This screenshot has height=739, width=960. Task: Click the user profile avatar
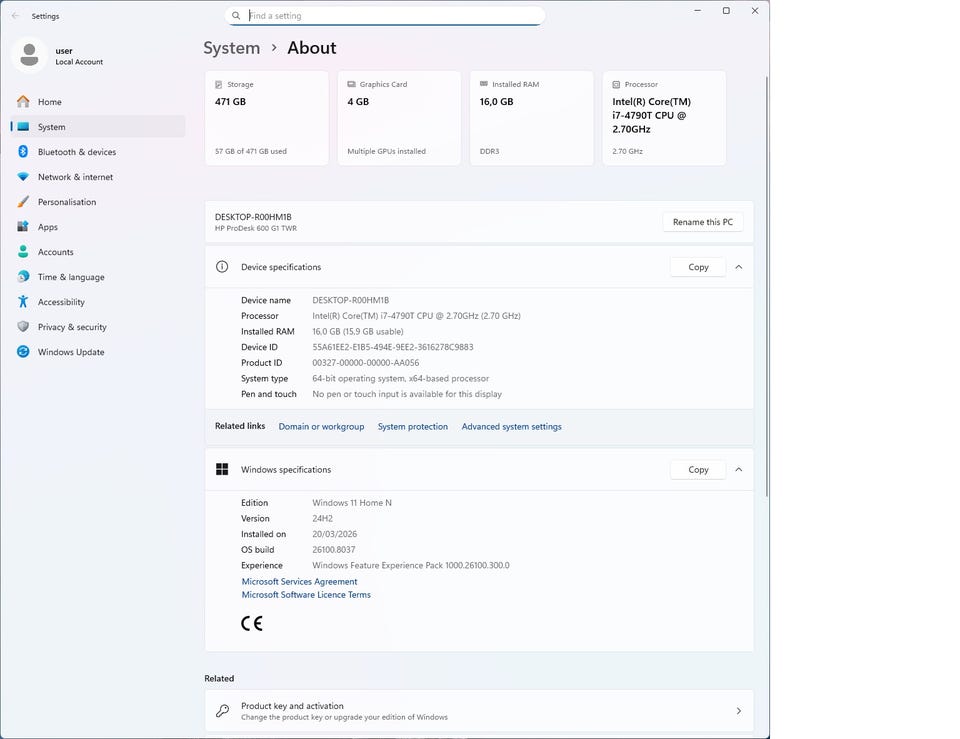tap(30, 56)
